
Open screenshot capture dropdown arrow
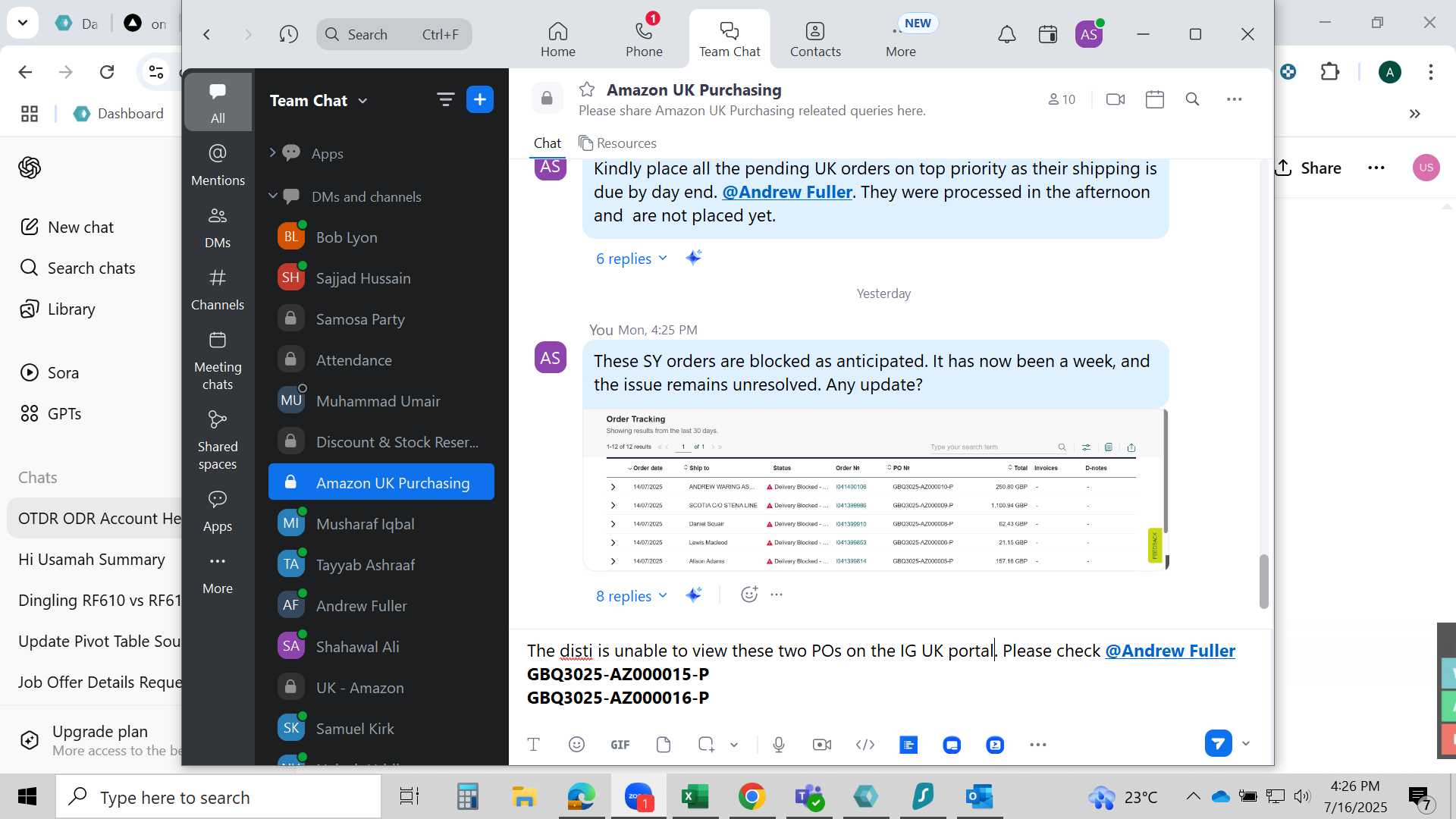pos(734,745)
